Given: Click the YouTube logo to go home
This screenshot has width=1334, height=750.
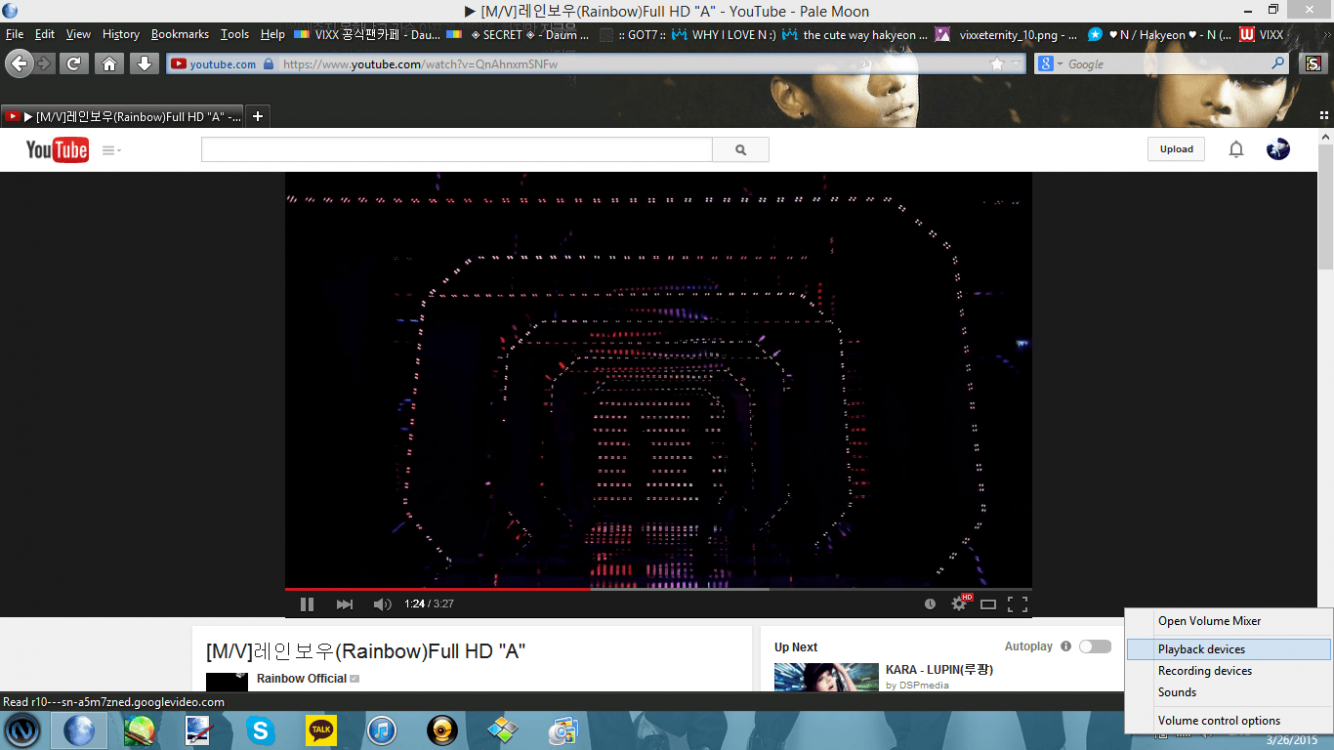Looking at the screenshot, I should pyautogui.click(x=55, y=149).
